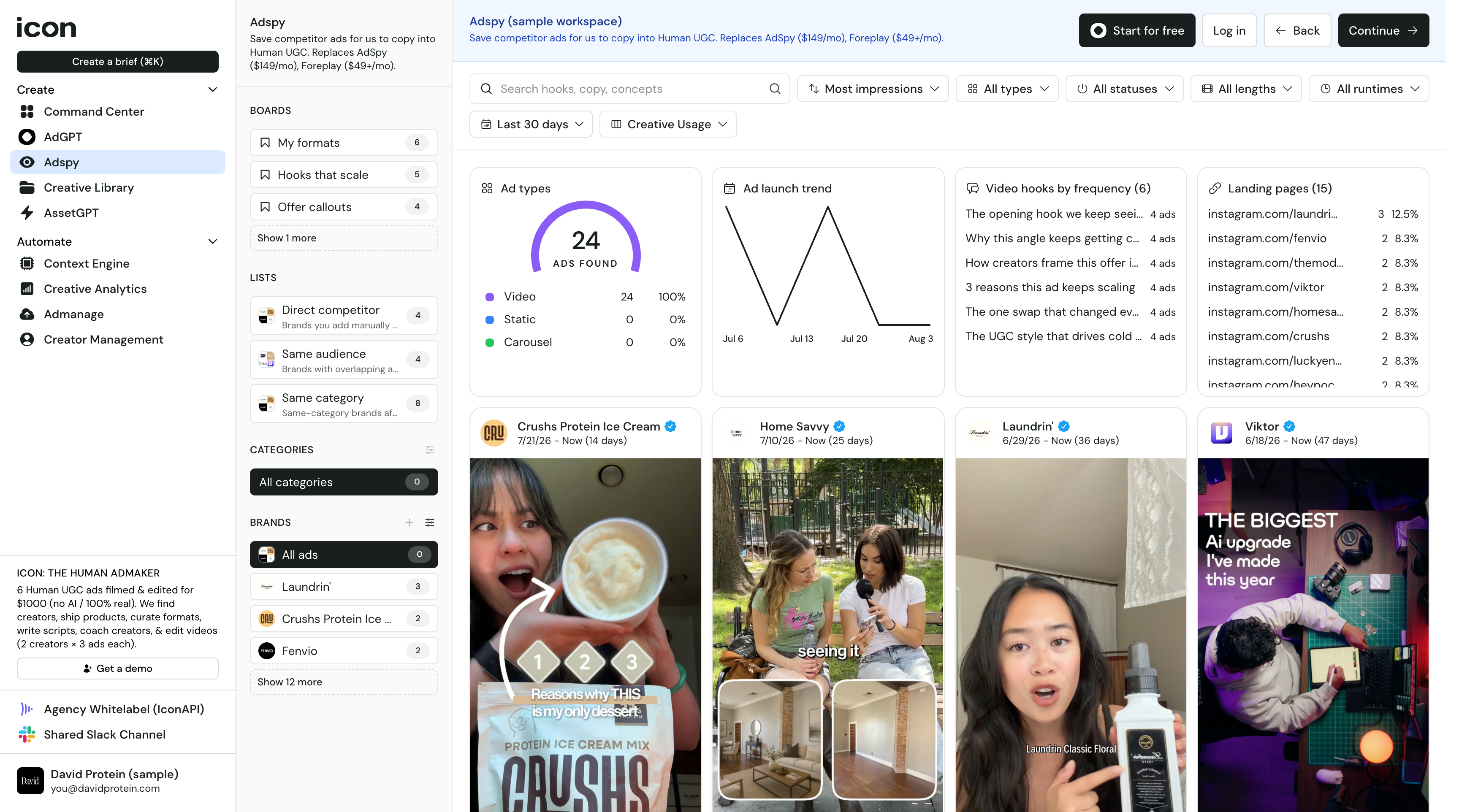This screenshot has width=1459, height=812.
Task: Expand boards with Show 1 more
Action: pos(344,238)
